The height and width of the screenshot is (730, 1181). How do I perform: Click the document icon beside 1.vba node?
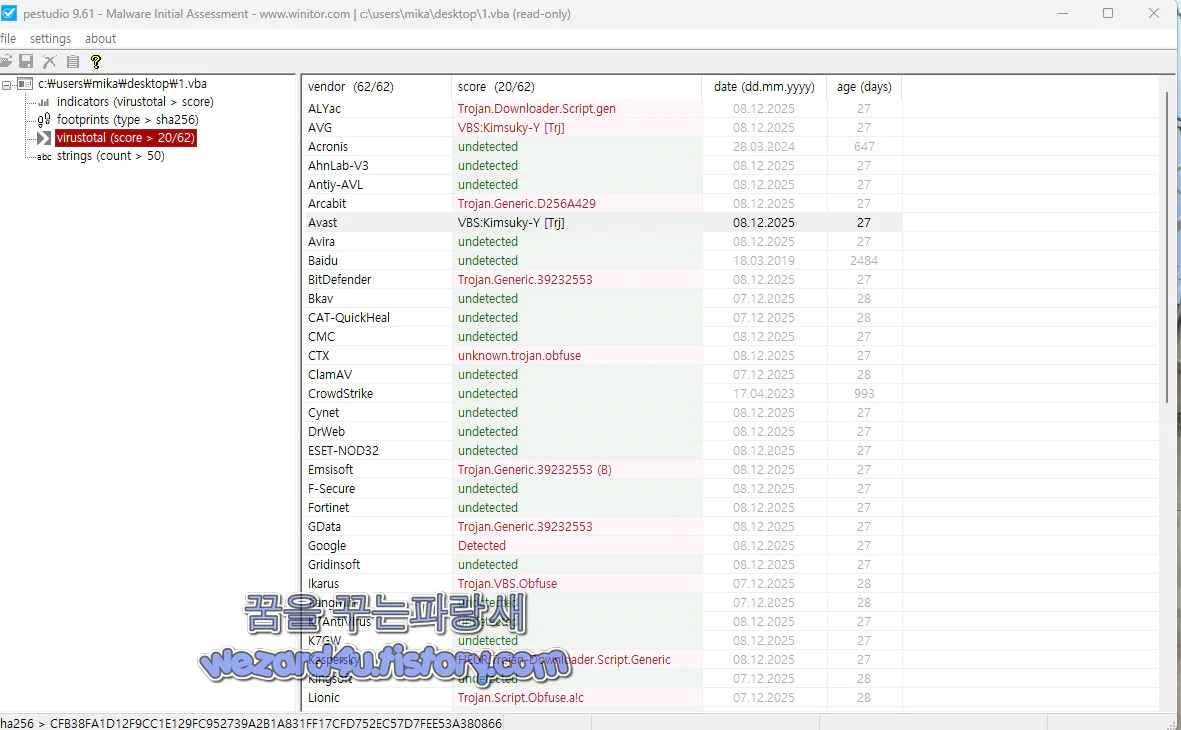pos(25,83)
